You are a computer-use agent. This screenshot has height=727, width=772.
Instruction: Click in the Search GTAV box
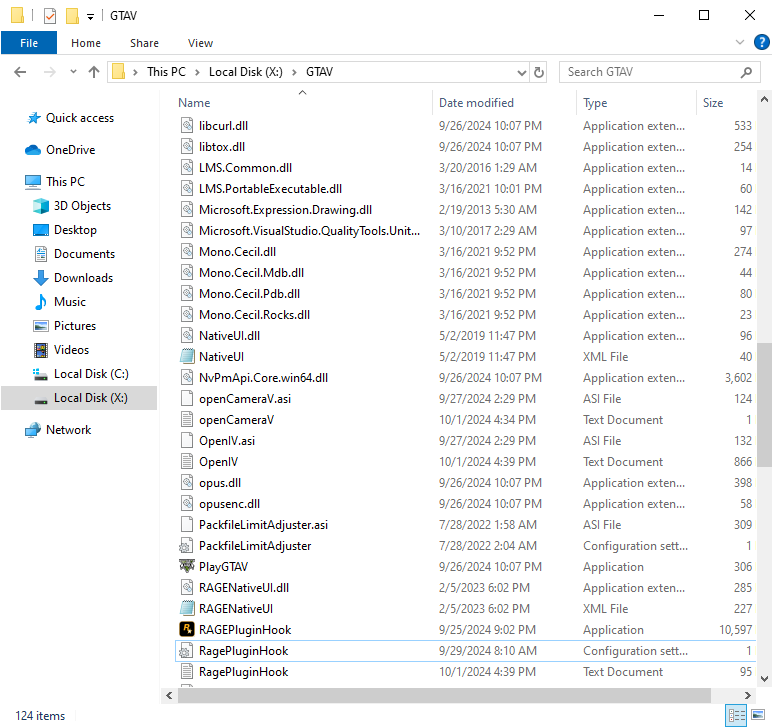650,72
